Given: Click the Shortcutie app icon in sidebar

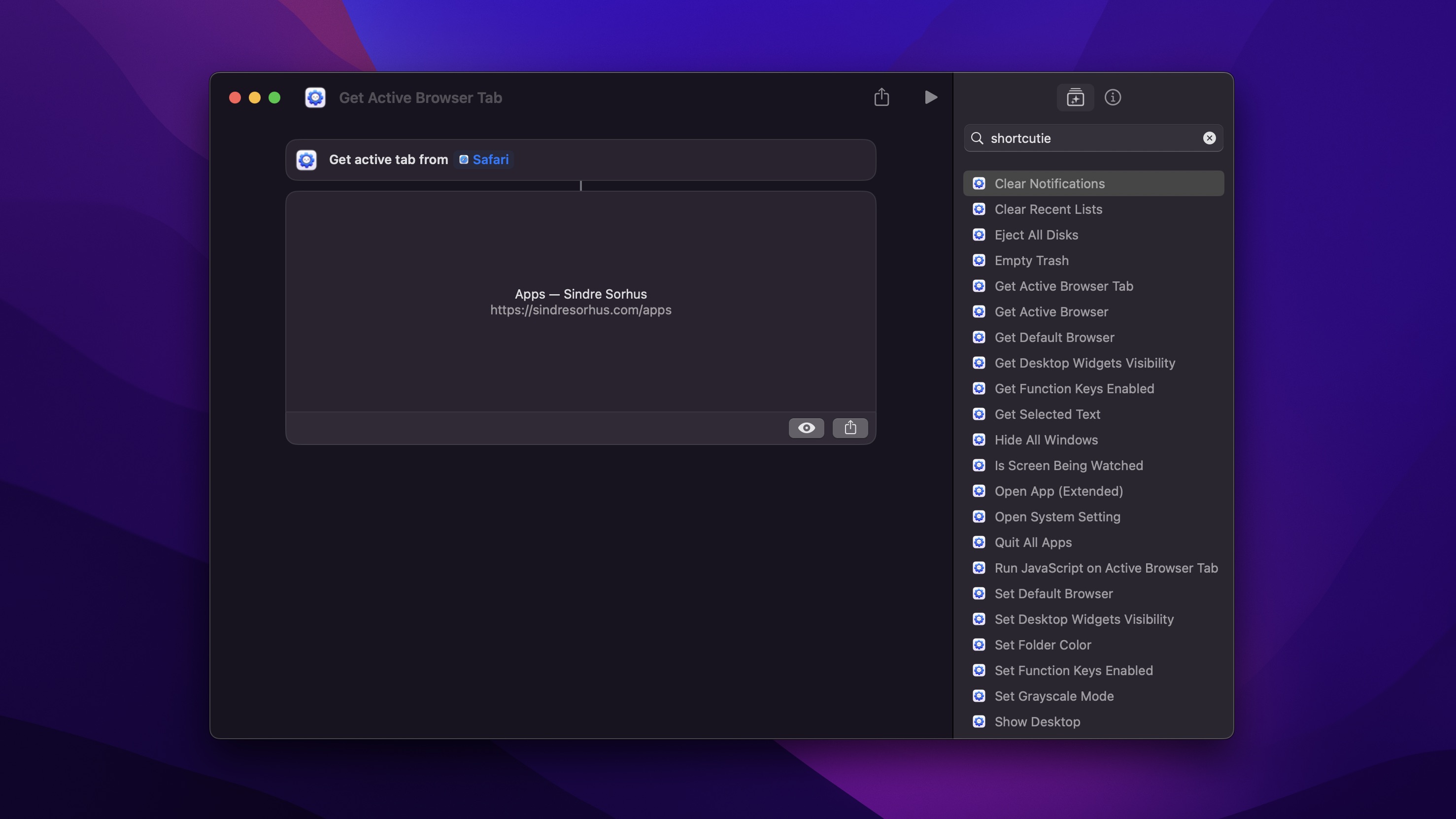Looking at the screenshot, I should (x=978, y=183).
